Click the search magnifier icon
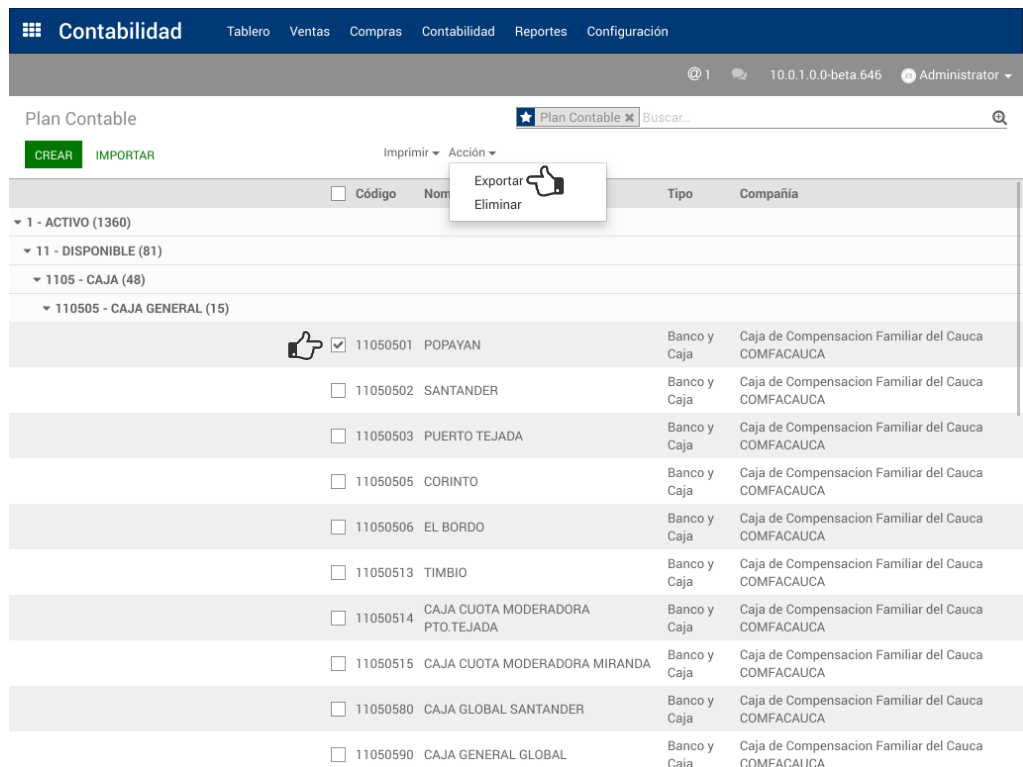The height and width of the screenshot is (767, 1023). point(997,118)
